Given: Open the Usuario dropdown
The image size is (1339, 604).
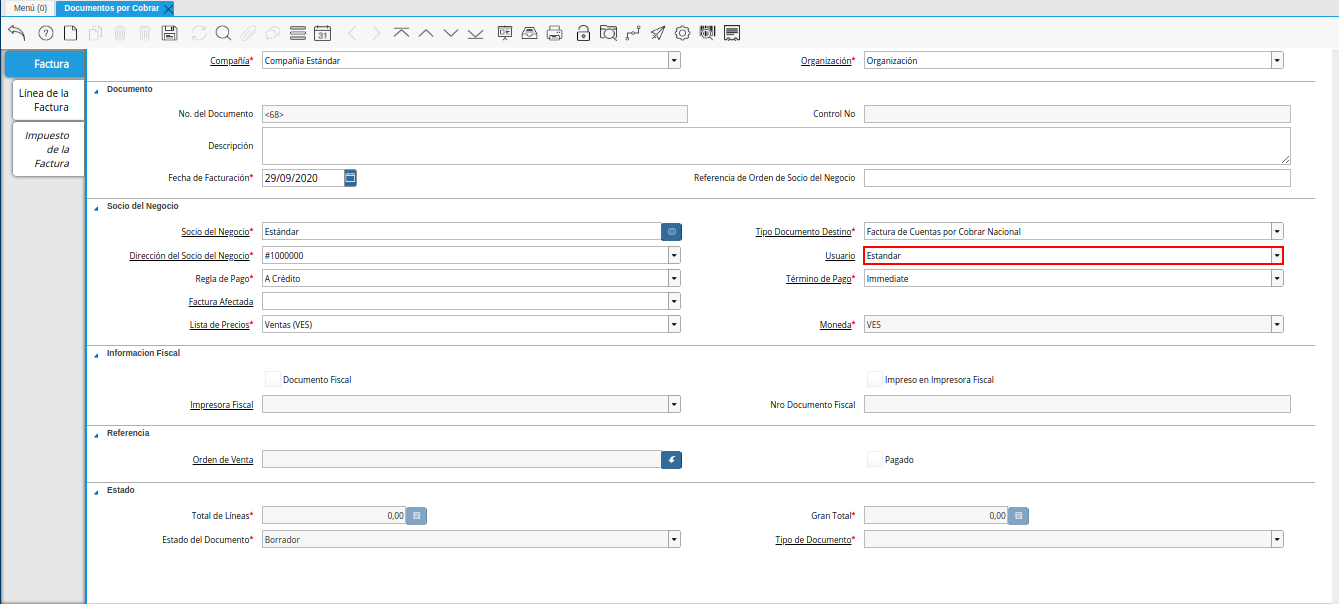Looking at the screenshot, I should pyautogui.click(x=1277, y=256).
